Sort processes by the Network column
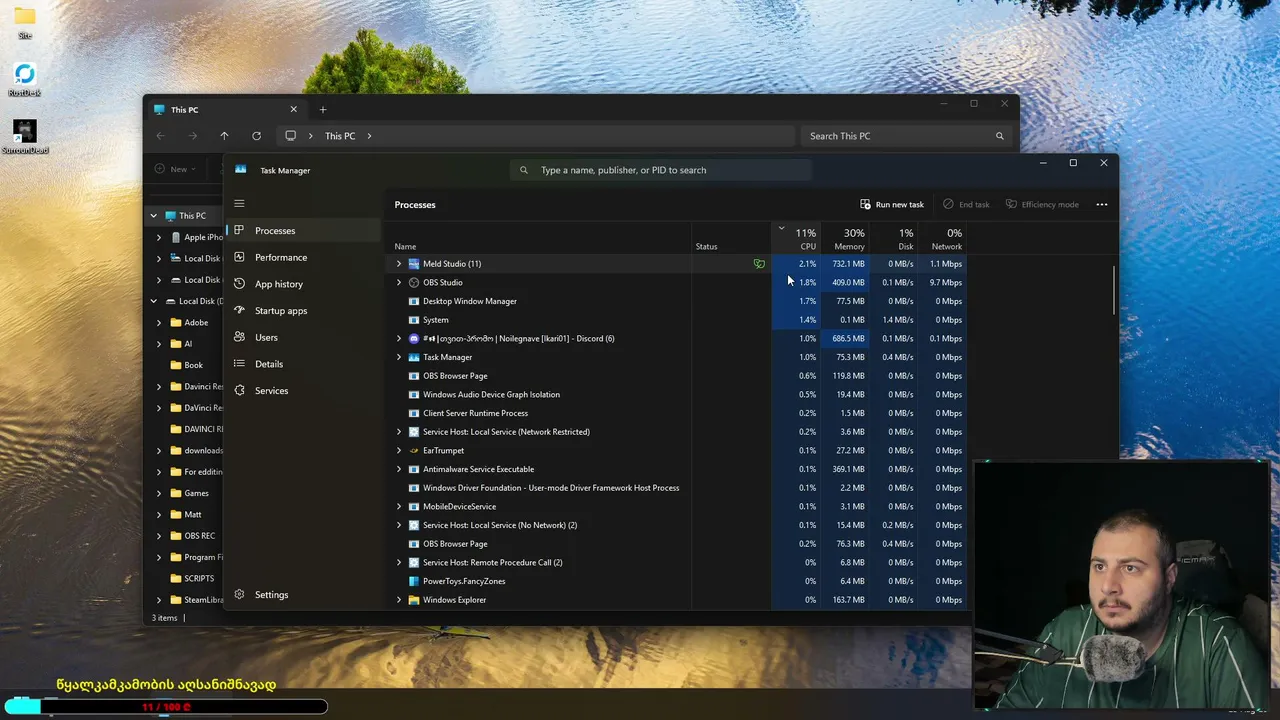The image size is (1280, 720). click(943, 238)
